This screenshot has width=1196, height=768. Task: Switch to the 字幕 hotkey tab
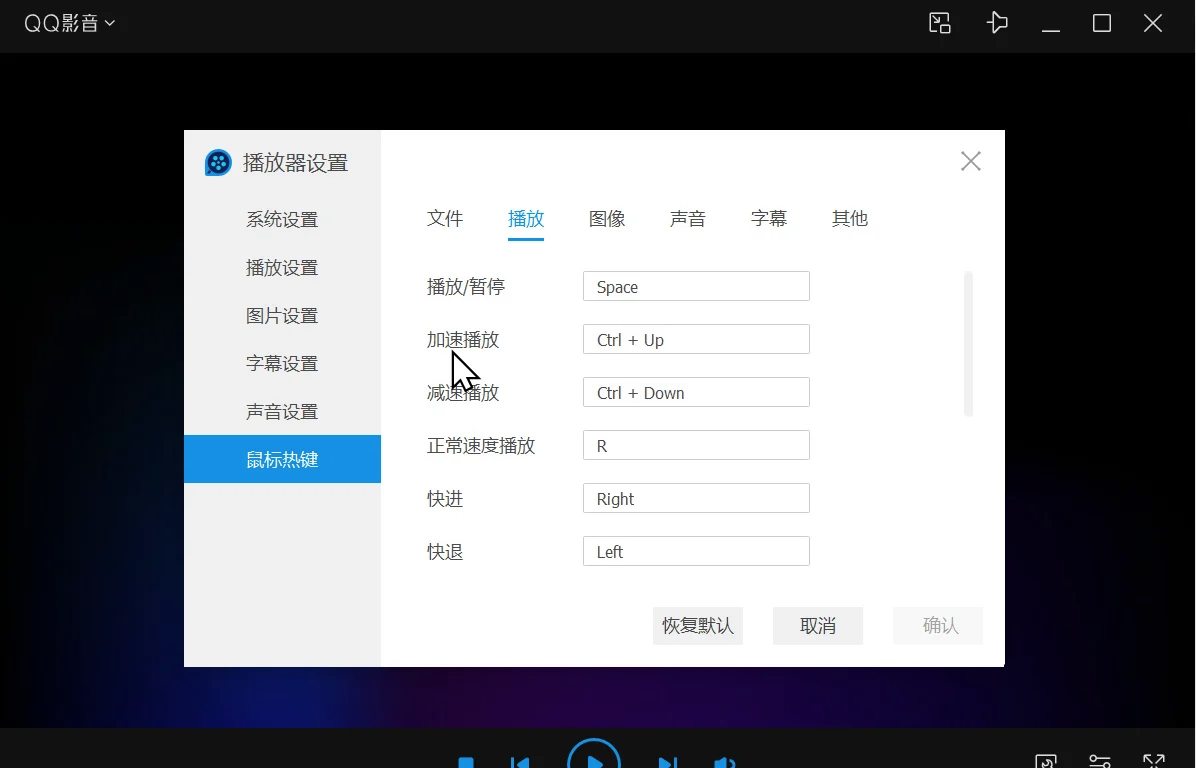pos(769,219)
